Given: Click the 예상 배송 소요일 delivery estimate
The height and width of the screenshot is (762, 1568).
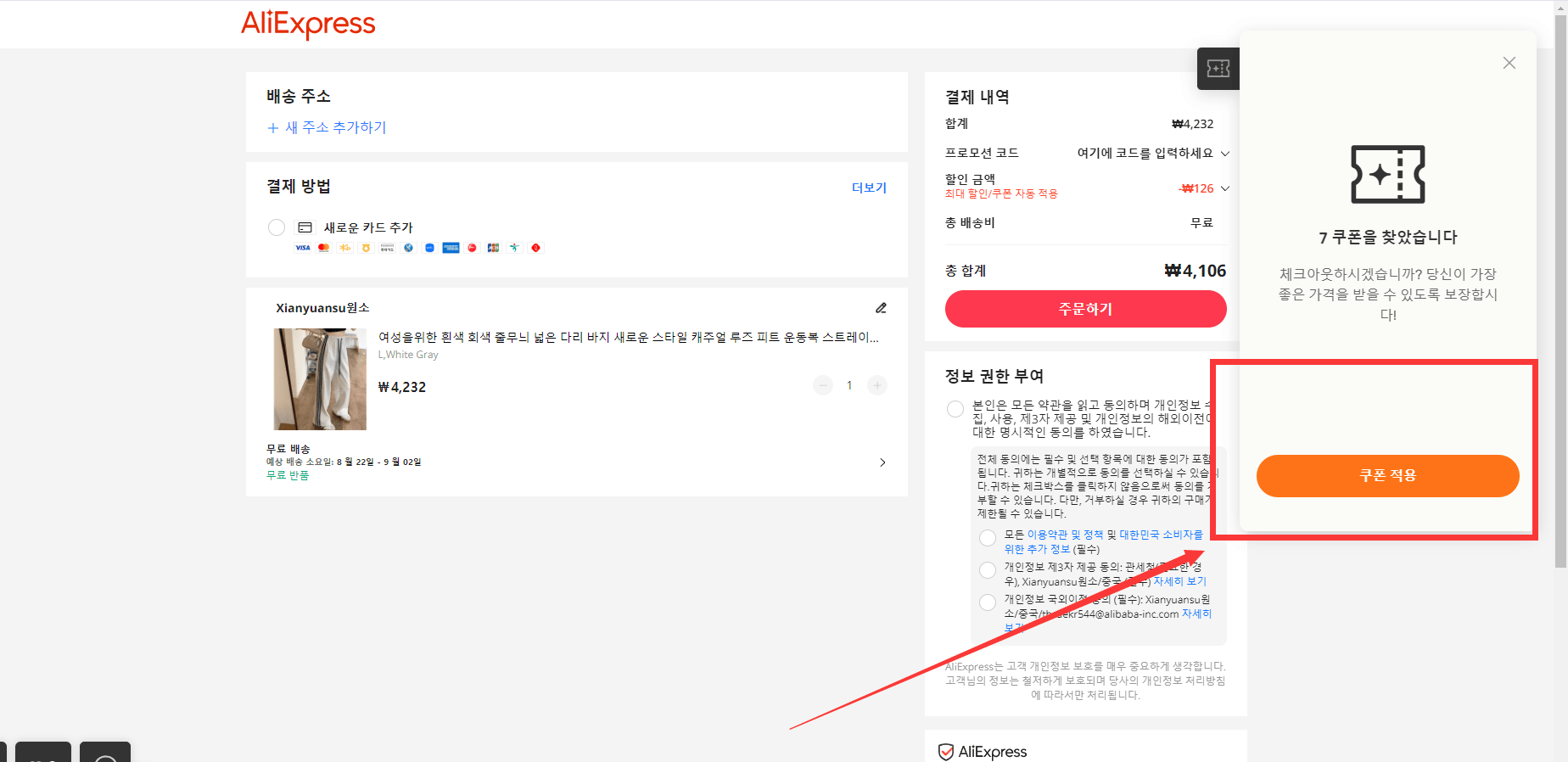Looking at the screenshot, I should [344, 462].
